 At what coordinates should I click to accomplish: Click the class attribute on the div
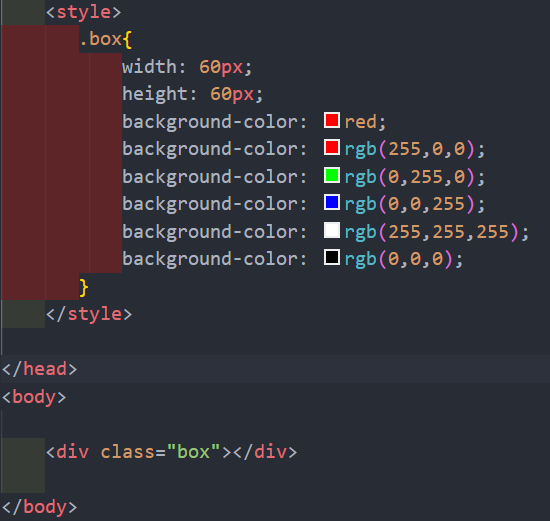[x=127, y=452]
